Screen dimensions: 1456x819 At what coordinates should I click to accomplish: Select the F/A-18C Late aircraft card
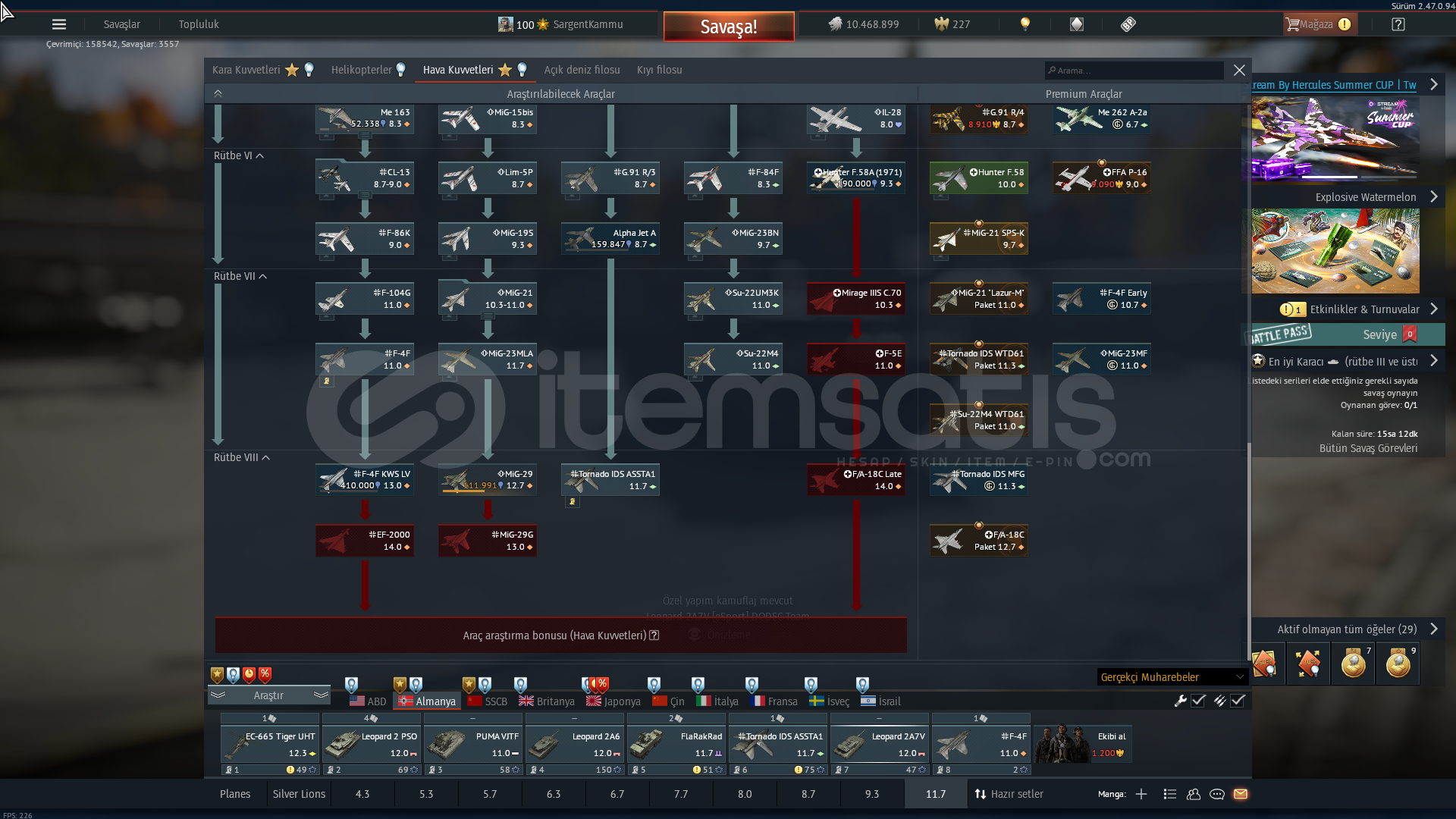(856, 480)
